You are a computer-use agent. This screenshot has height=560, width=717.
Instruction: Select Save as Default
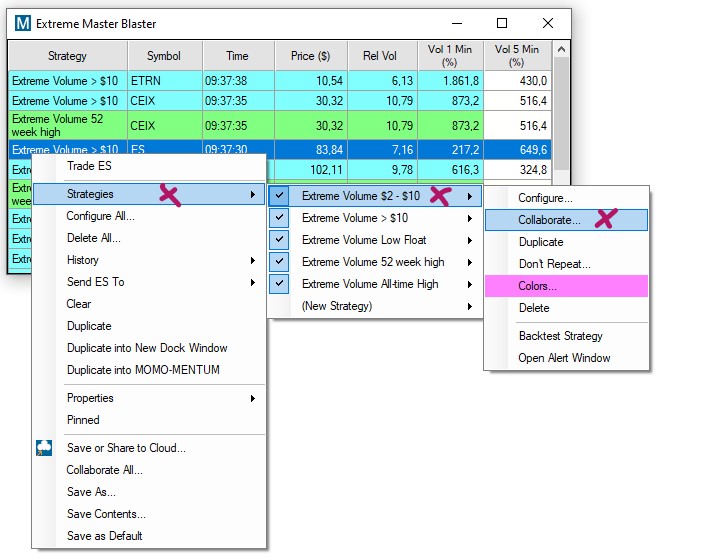pyautogui.click(x=104, y=536)
